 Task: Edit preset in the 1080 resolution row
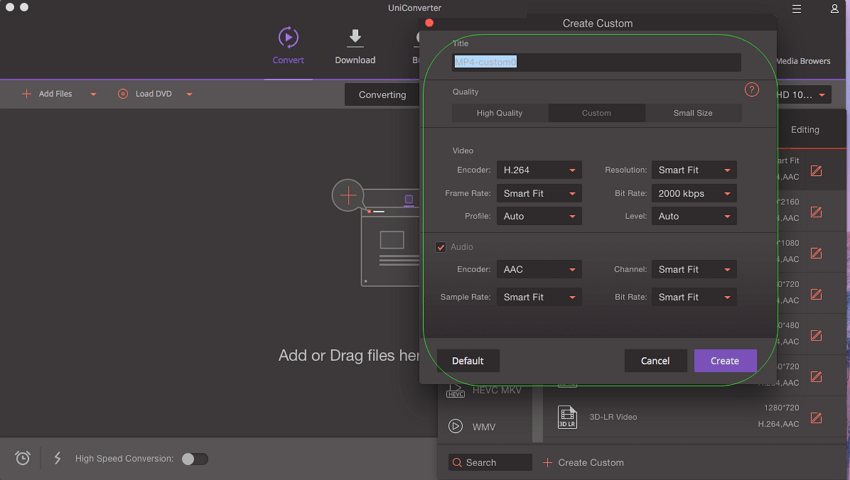(816, 253)
